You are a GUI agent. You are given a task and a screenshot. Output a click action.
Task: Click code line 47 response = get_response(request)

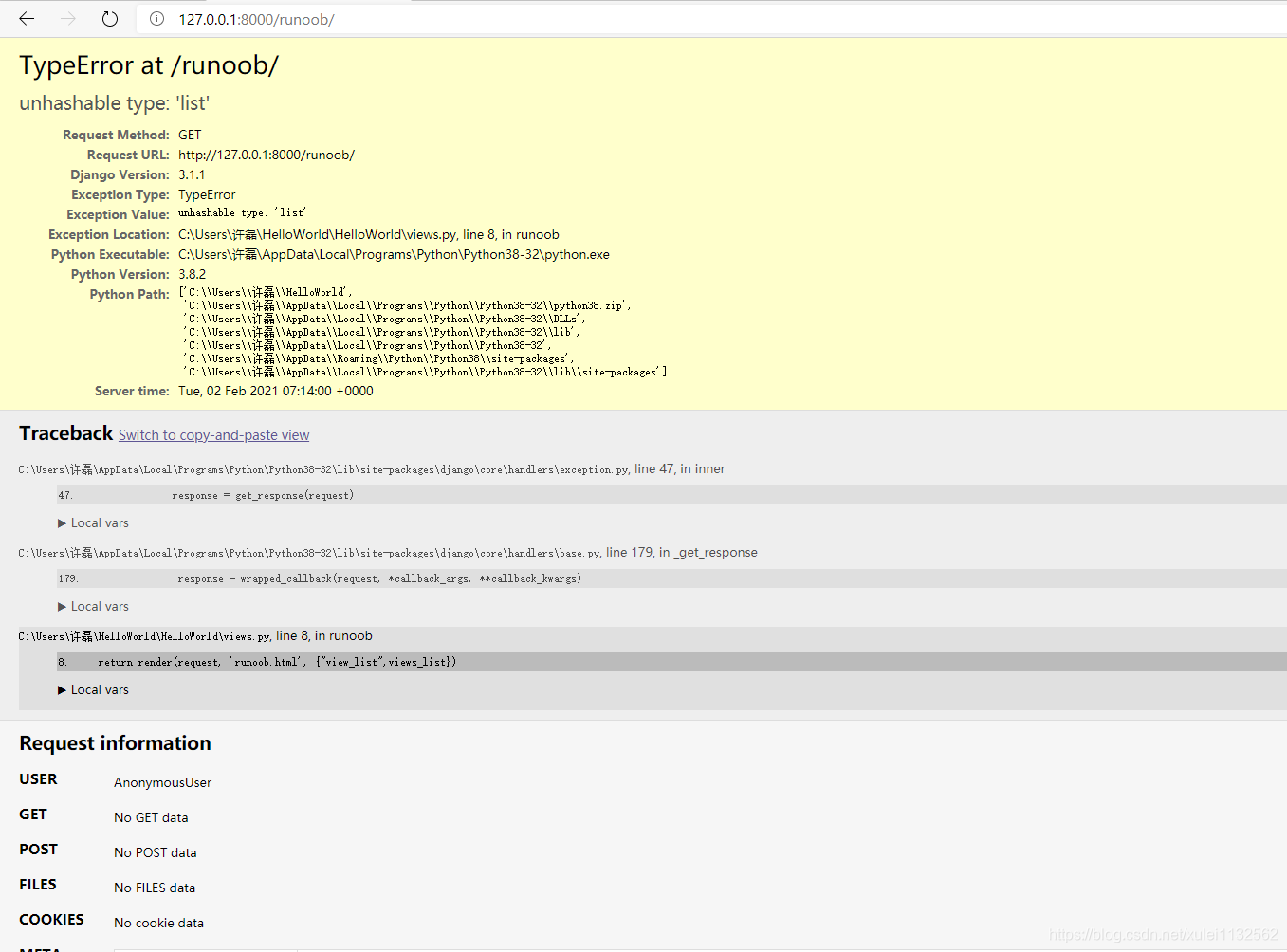[671, 495]
